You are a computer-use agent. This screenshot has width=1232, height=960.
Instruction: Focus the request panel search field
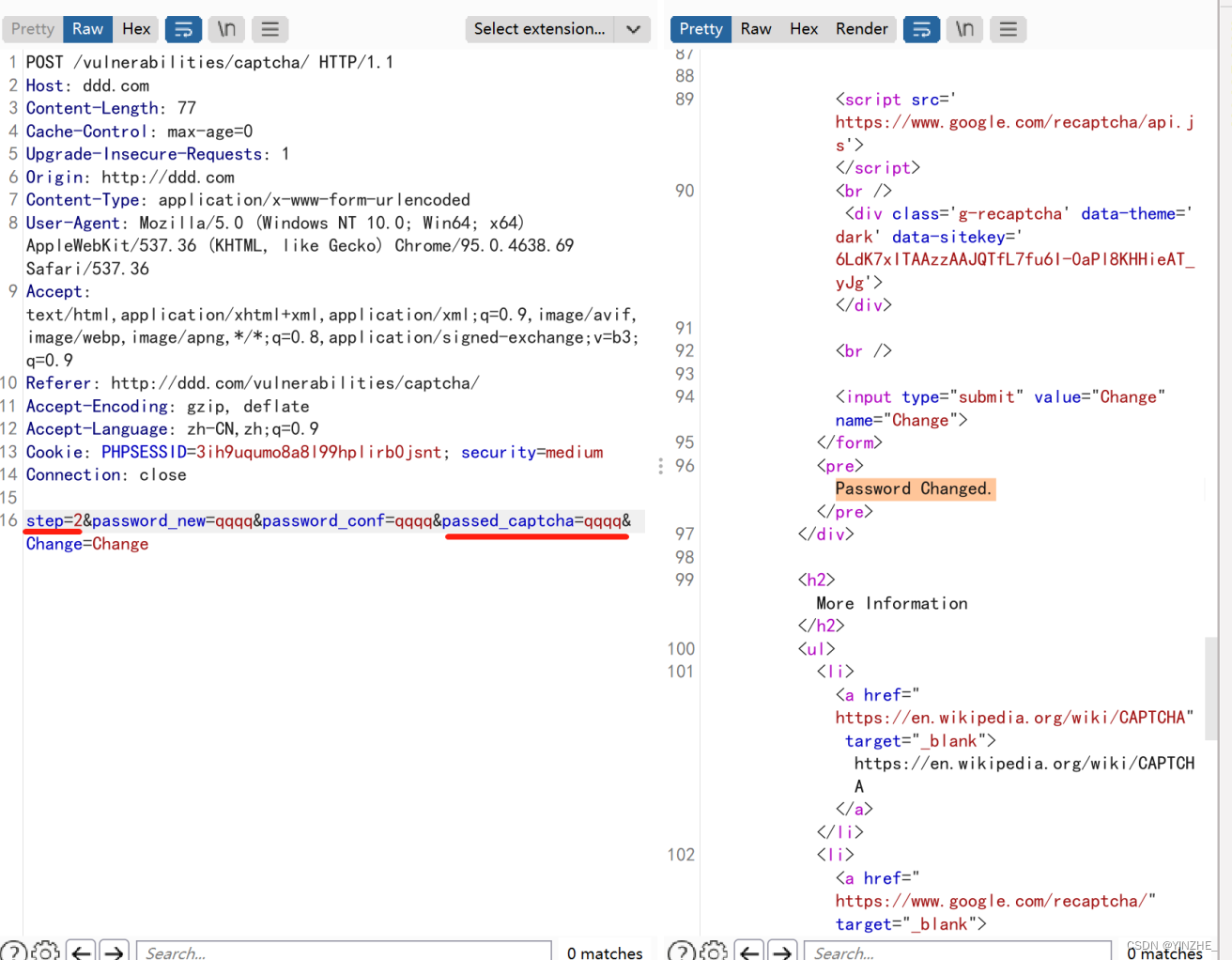coord(344,952)
